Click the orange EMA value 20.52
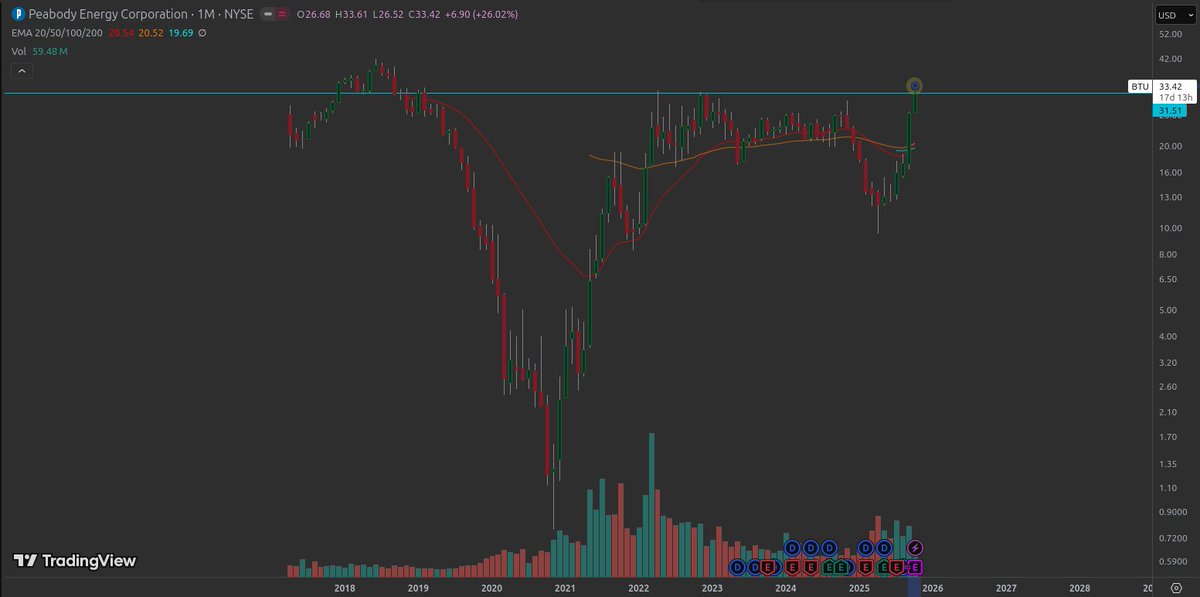Viewport: 1200px width, 597px height. point(151,33)
